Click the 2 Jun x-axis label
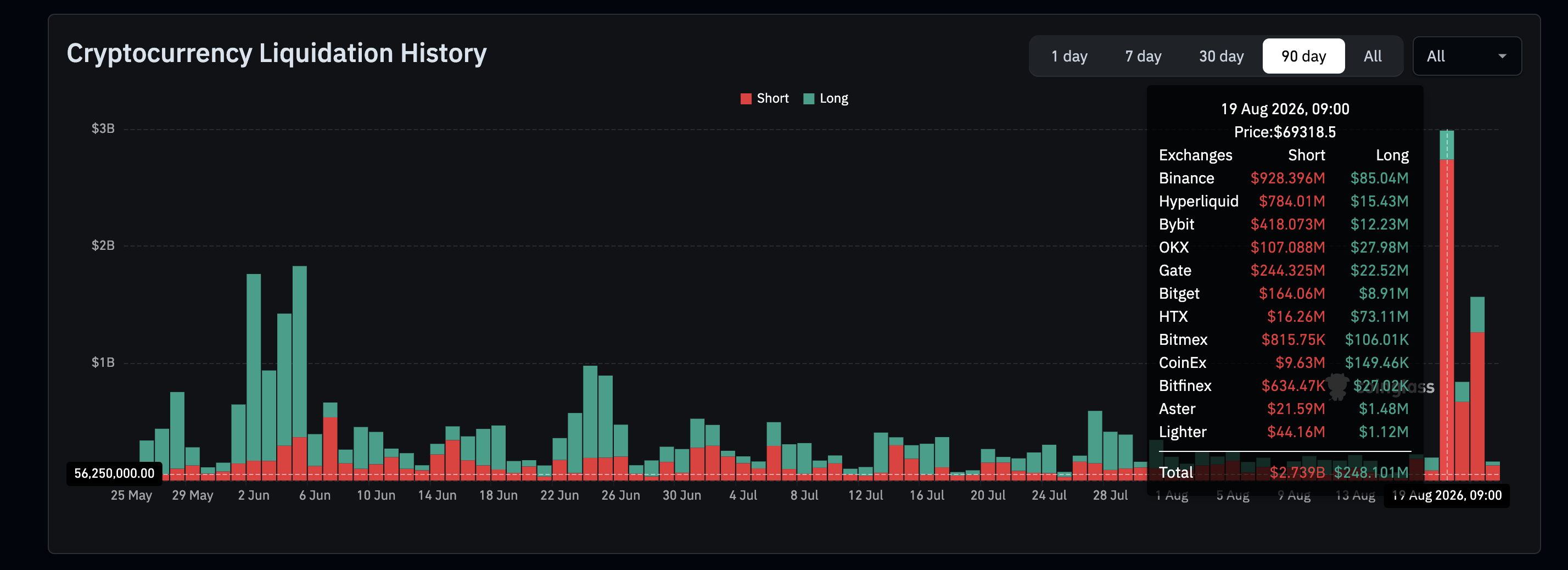Image resolution: width=1568 pixels, height=570 pixels. click(253, 495)
